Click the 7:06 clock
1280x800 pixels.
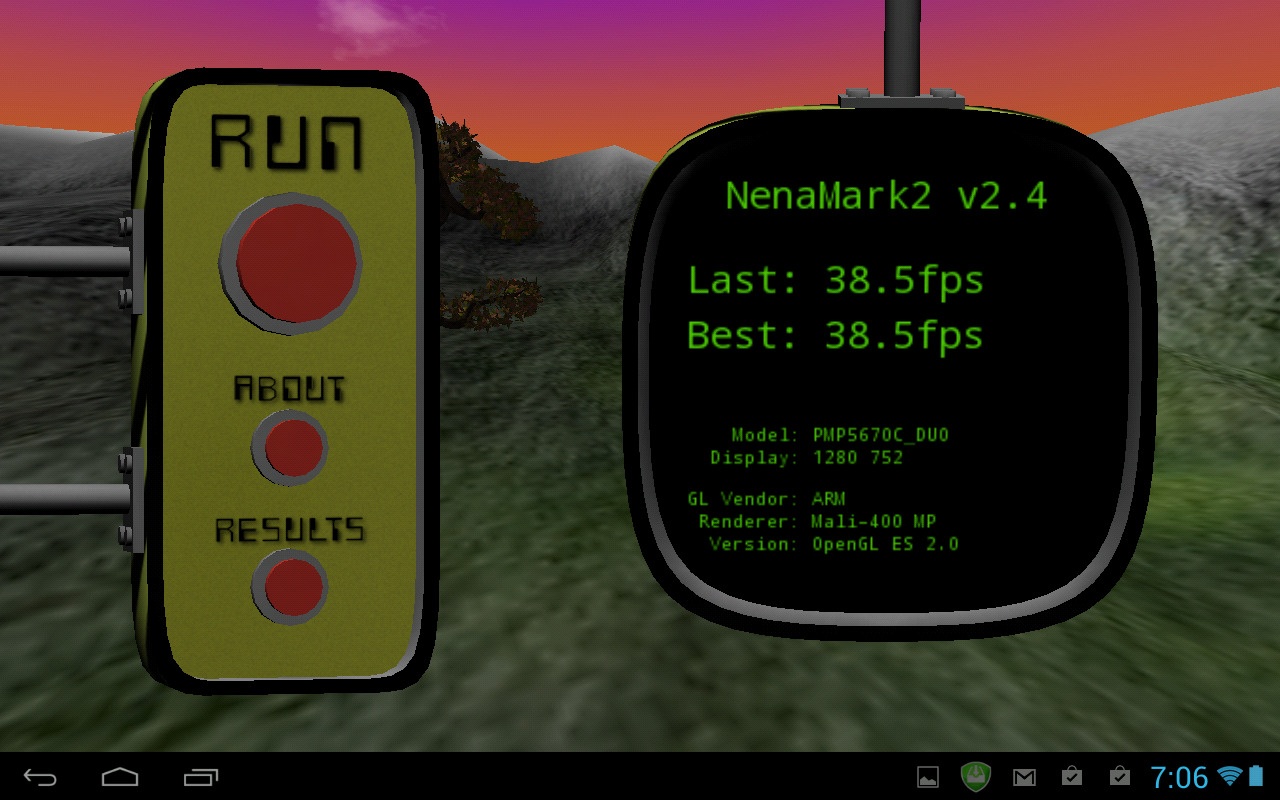point(1179,777)
